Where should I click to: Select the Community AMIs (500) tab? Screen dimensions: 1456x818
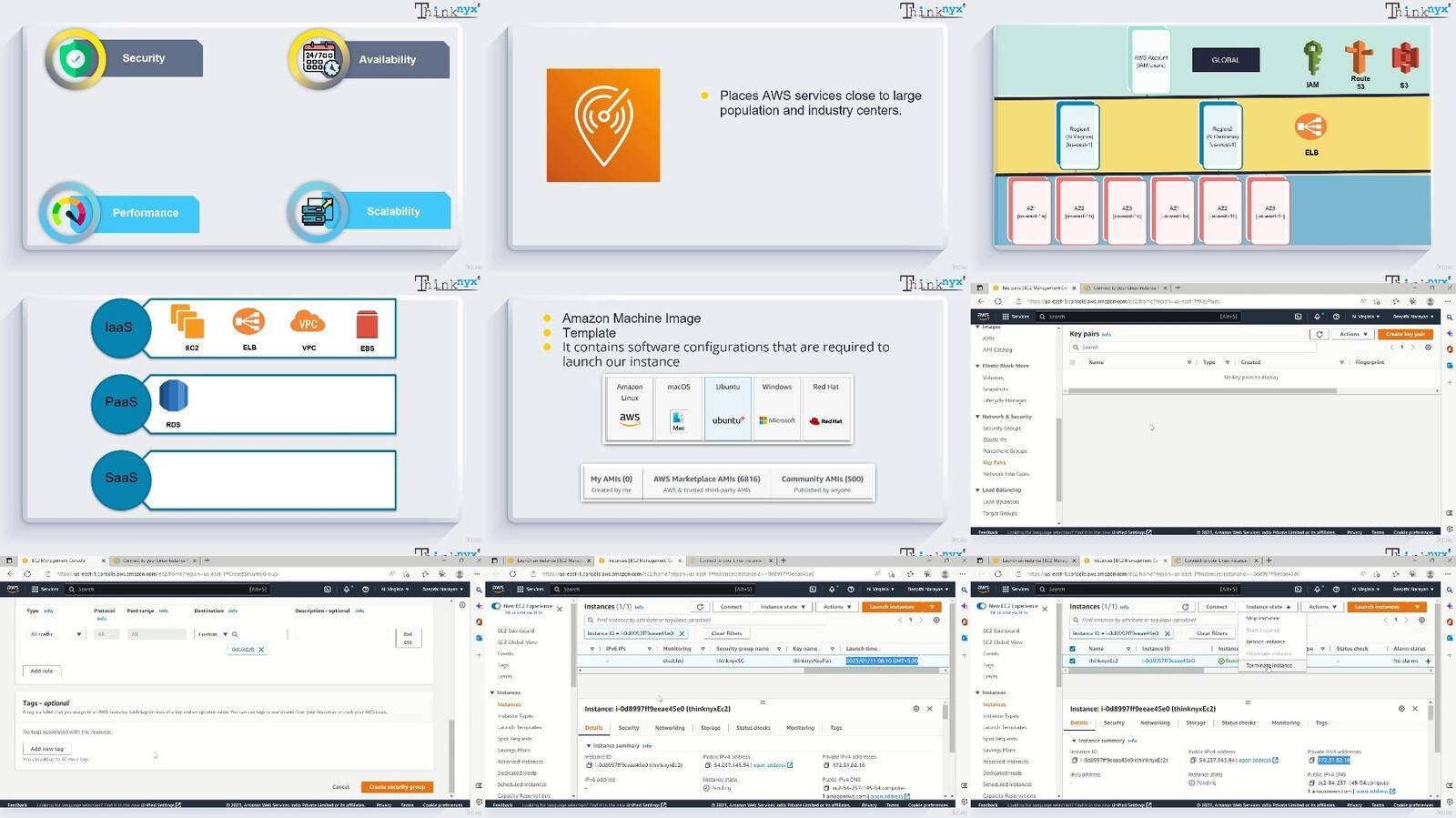pos(822,483)
